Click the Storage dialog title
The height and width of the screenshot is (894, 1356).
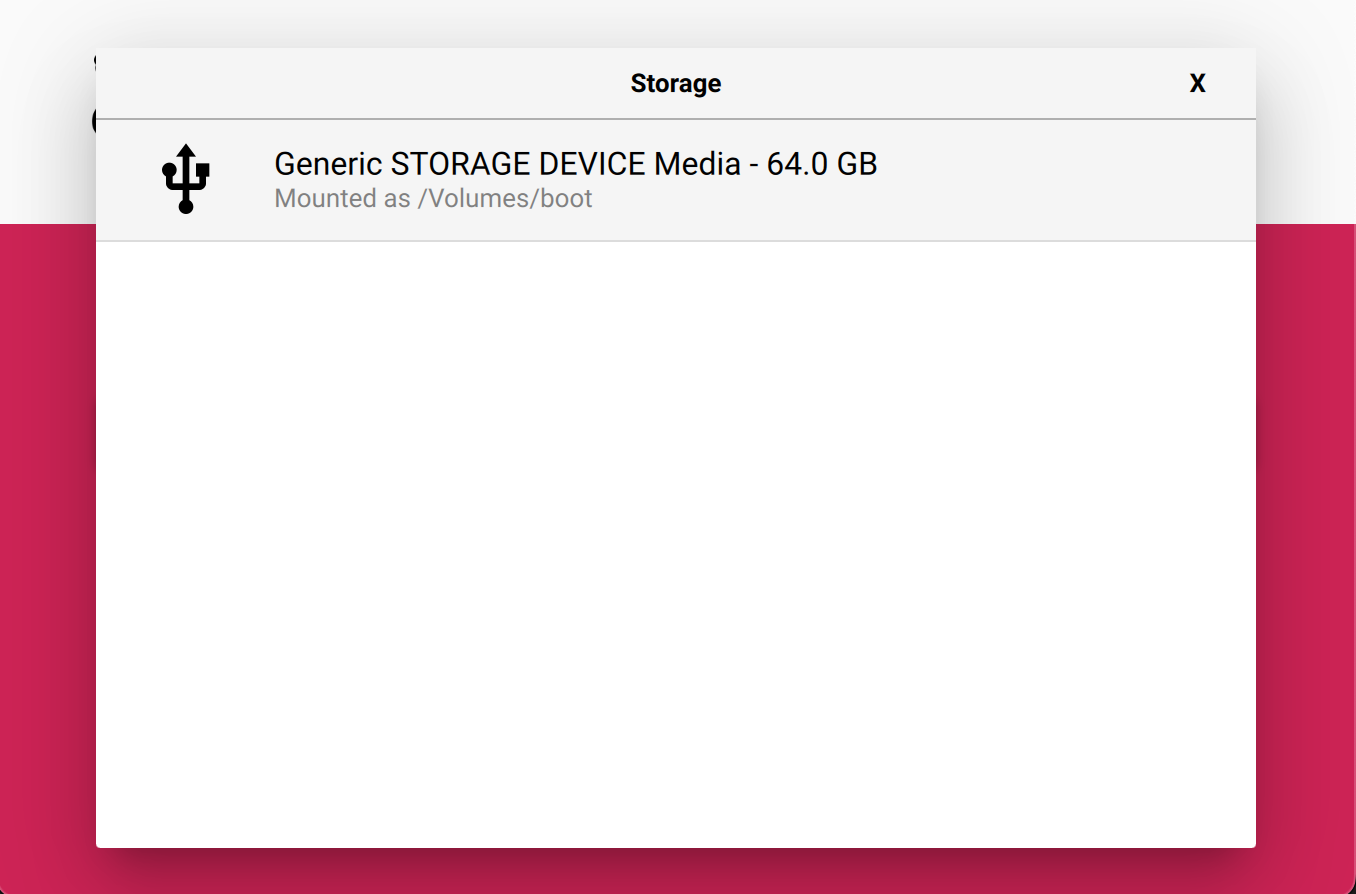[676, 83]
